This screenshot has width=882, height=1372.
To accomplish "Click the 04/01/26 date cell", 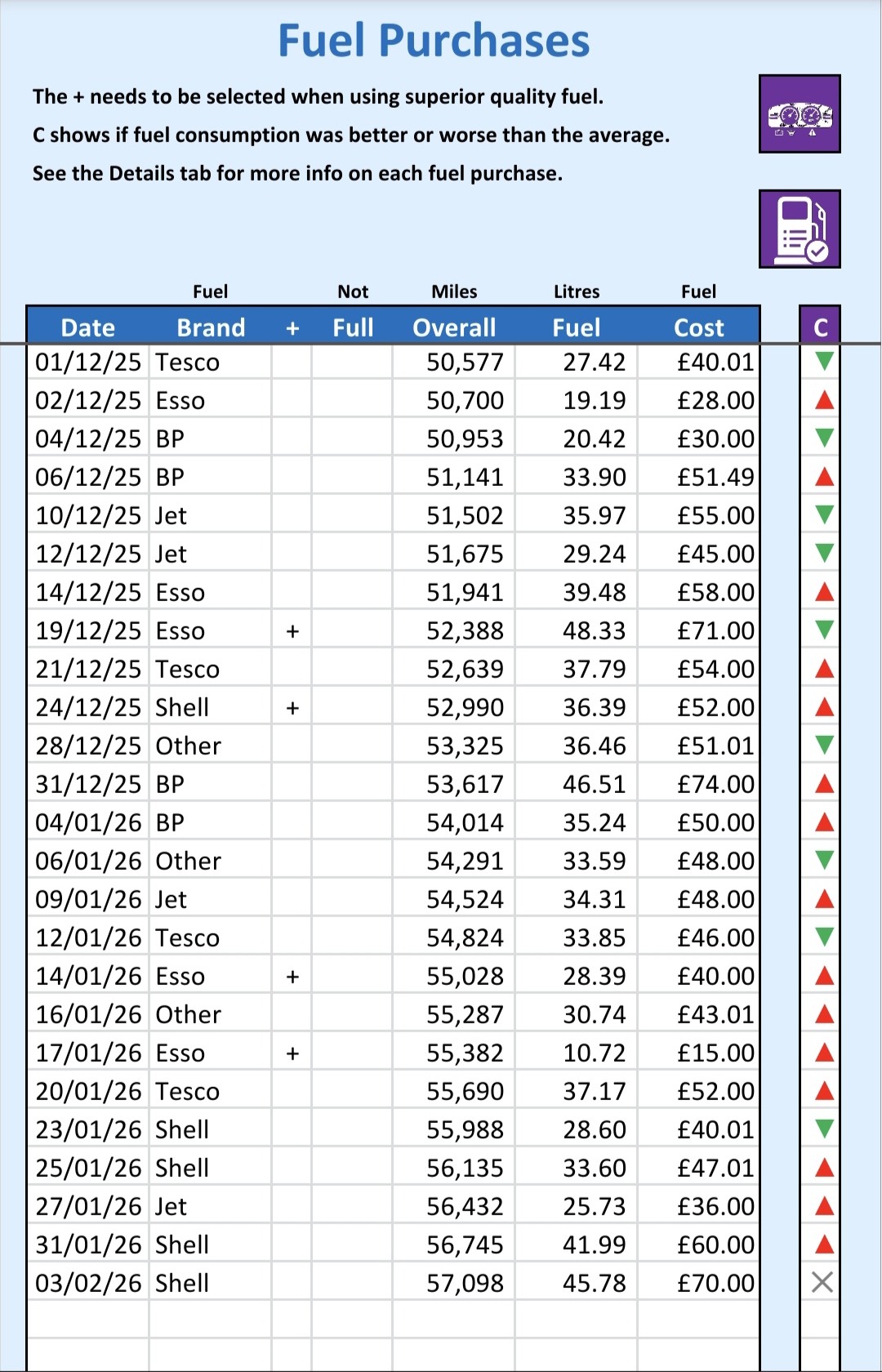I will point(88,823).
